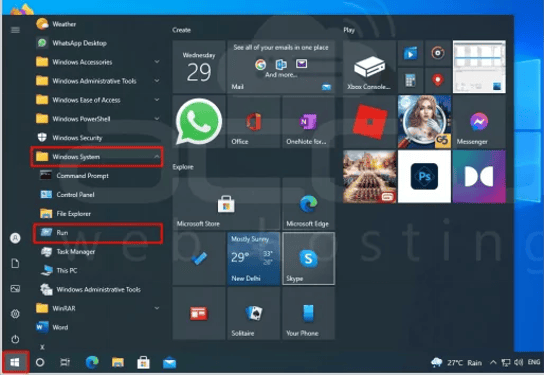Screen dimensions: 546x376
Task: Click the Windows Start button
Action: click(15, 363)
